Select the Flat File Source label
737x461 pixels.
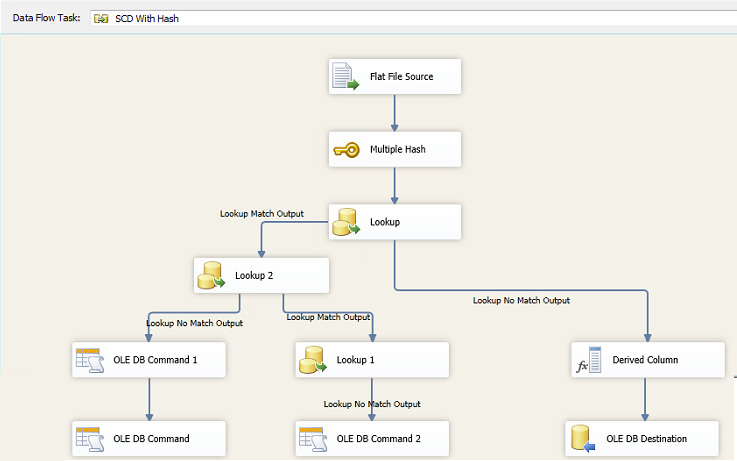click(401, 77)
